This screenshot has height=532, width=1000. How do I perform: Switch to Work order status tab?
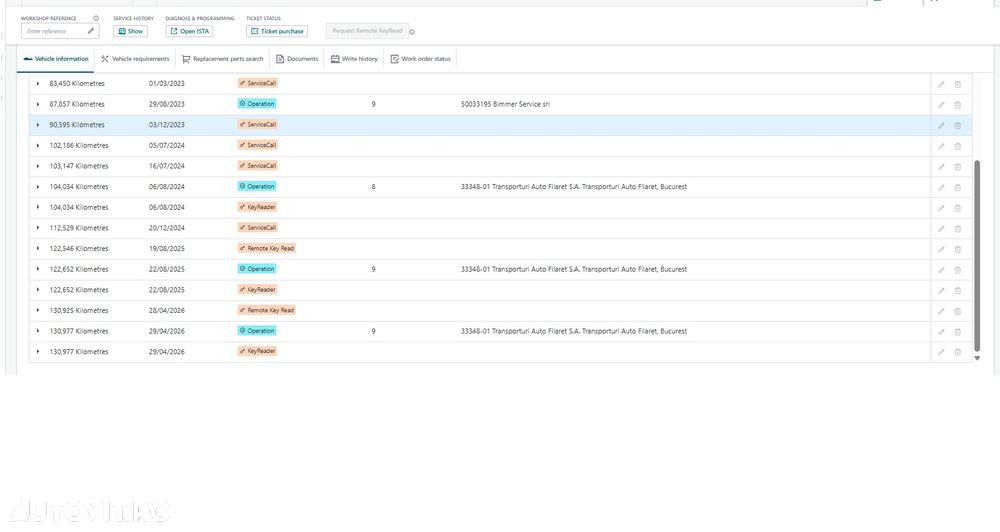pos(420,59)
